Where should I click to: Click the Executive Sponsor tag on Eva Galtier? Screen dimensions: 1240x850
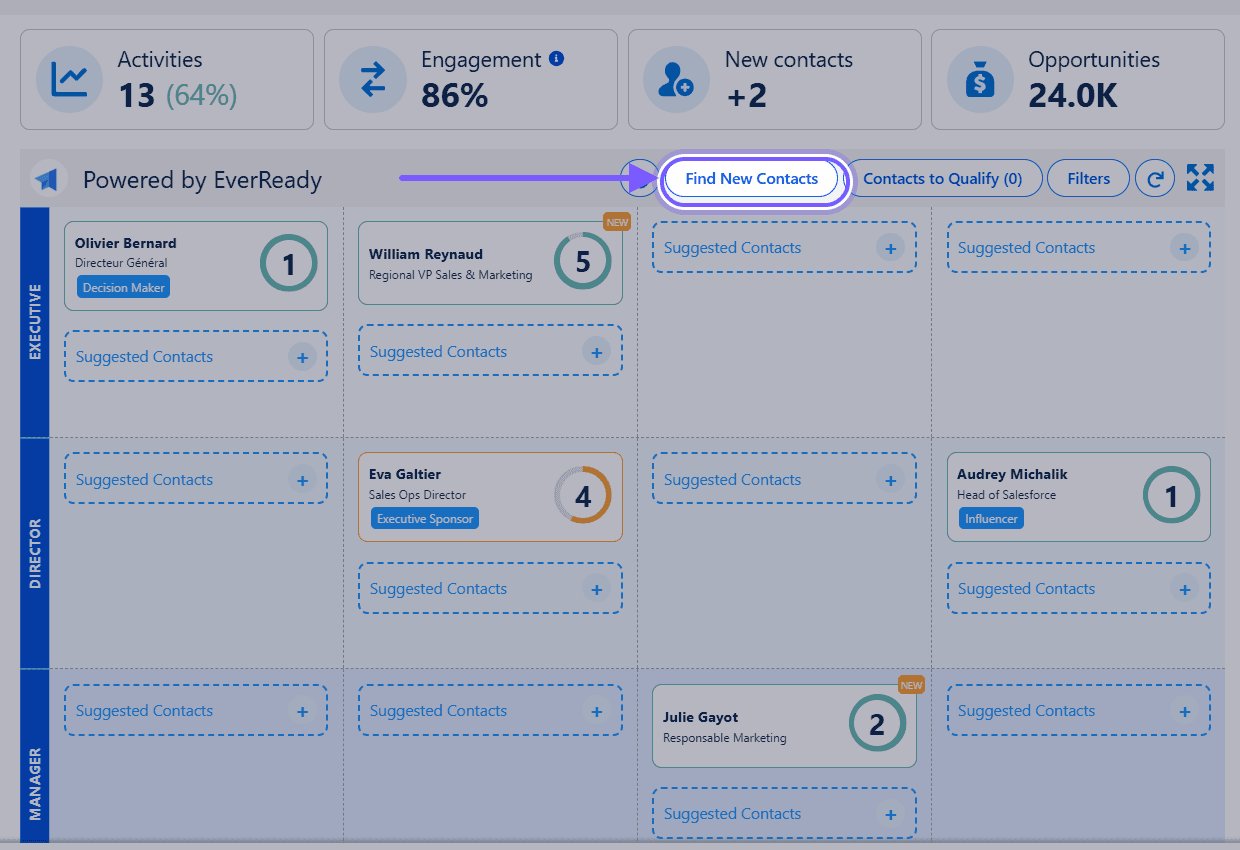click(x=425, y=519)
